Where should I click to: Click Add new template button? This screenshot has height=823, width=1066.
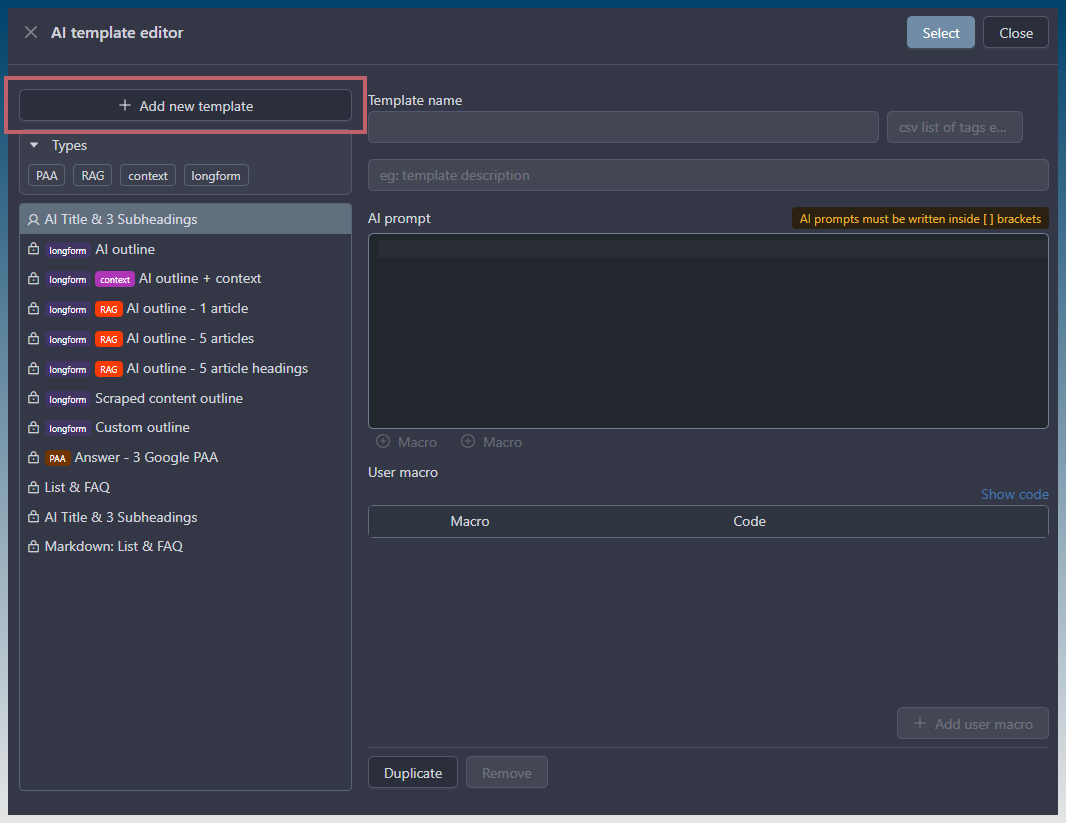(x=186, y=105)
